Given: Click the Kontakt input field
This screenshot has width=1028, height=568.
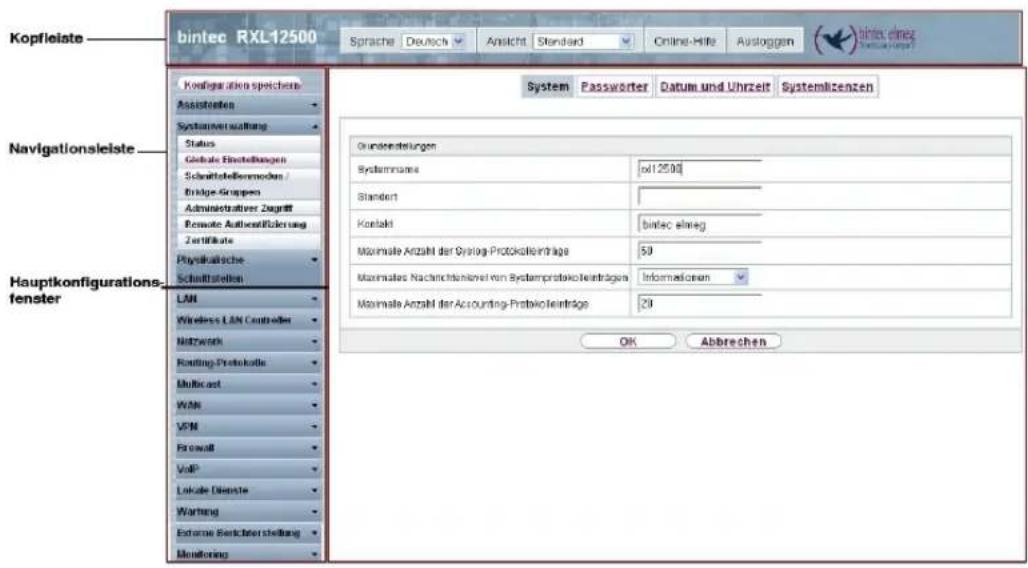Looking at the screenshot, I should (x=700, y=224).
